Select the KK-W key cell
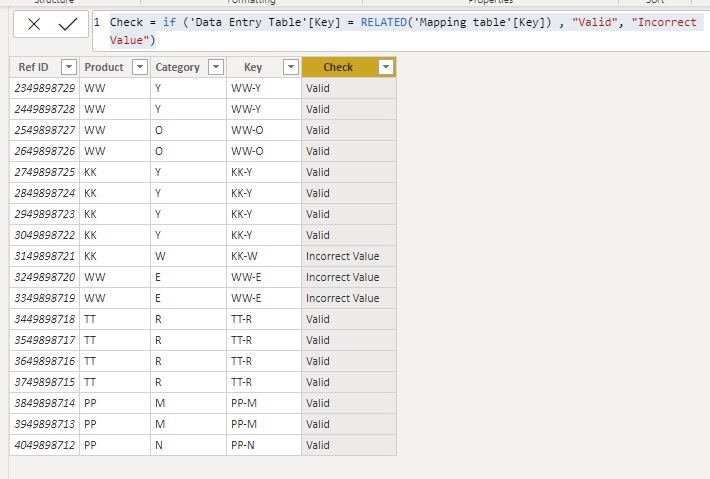 (x=264, y=256)
